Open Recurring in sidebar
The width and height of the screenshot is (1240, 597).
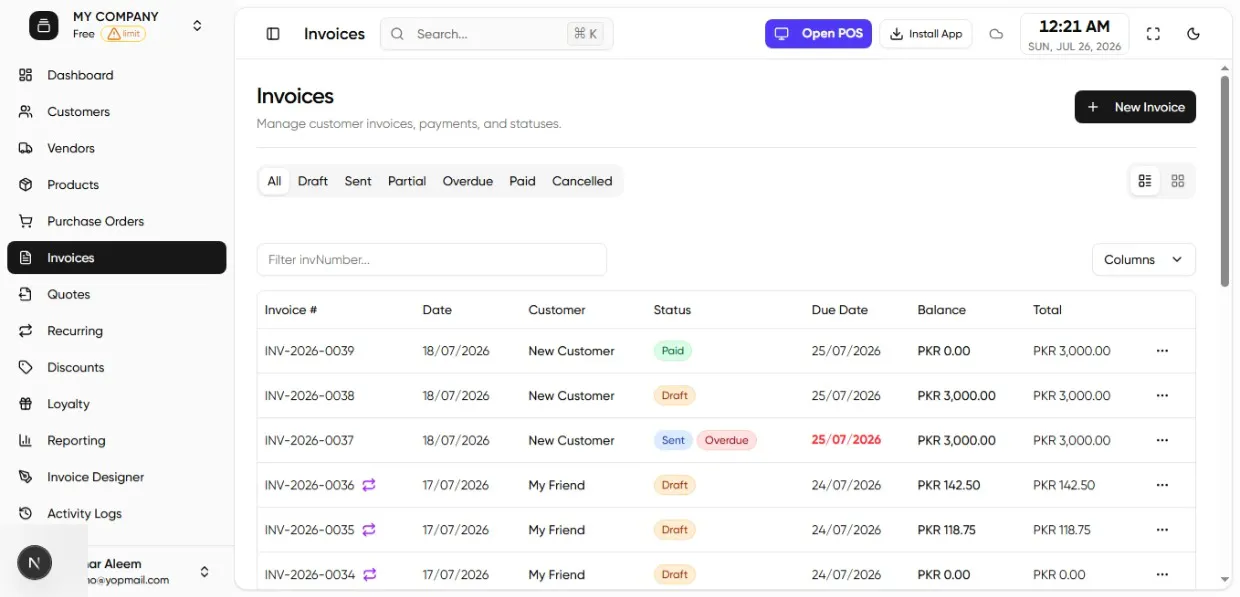coord(117,331)
